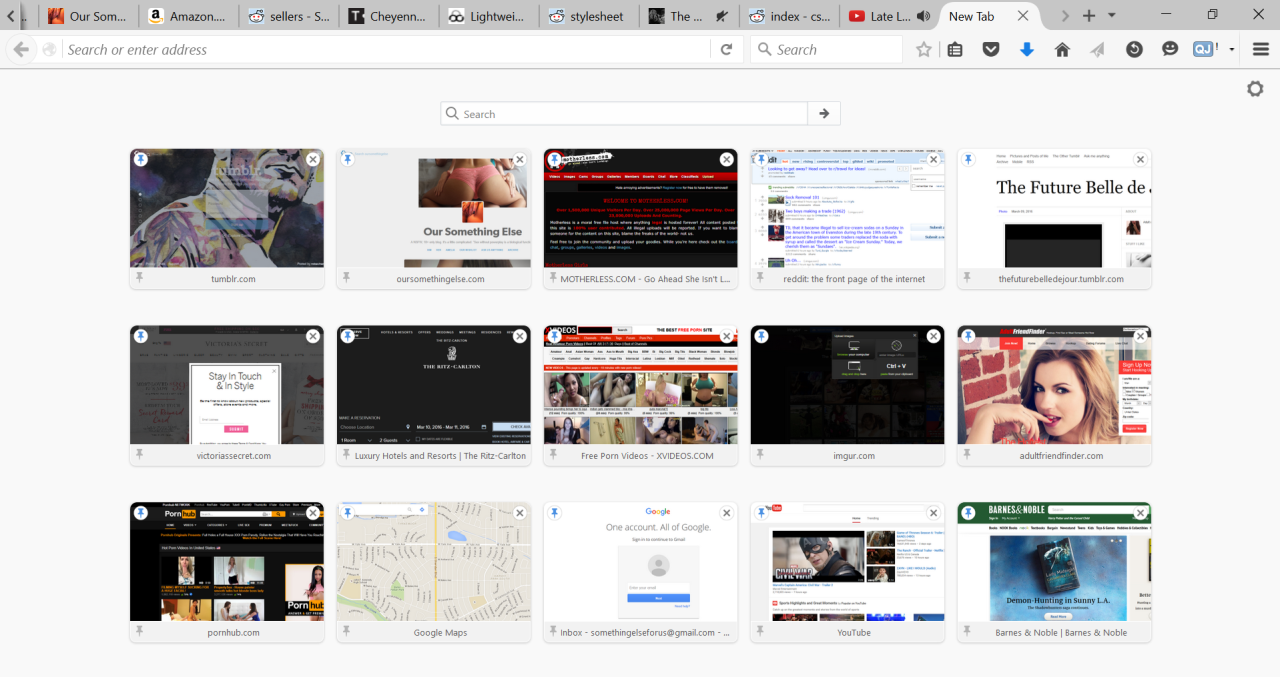Remove the tumblr.com tile

(x=313, y=159)
